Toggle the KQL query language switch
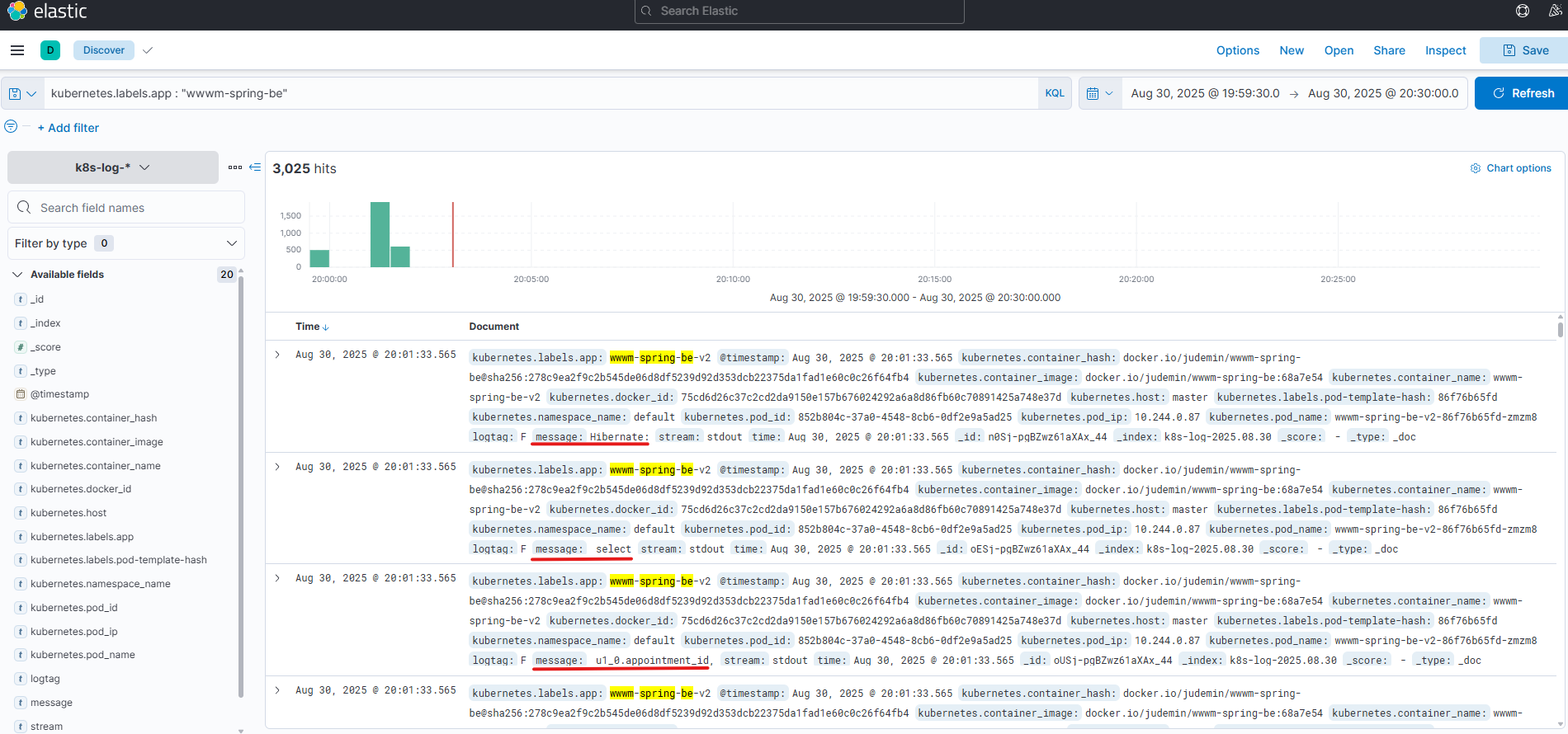This screenshot has width=1568, height=734. click(1055, 93)
